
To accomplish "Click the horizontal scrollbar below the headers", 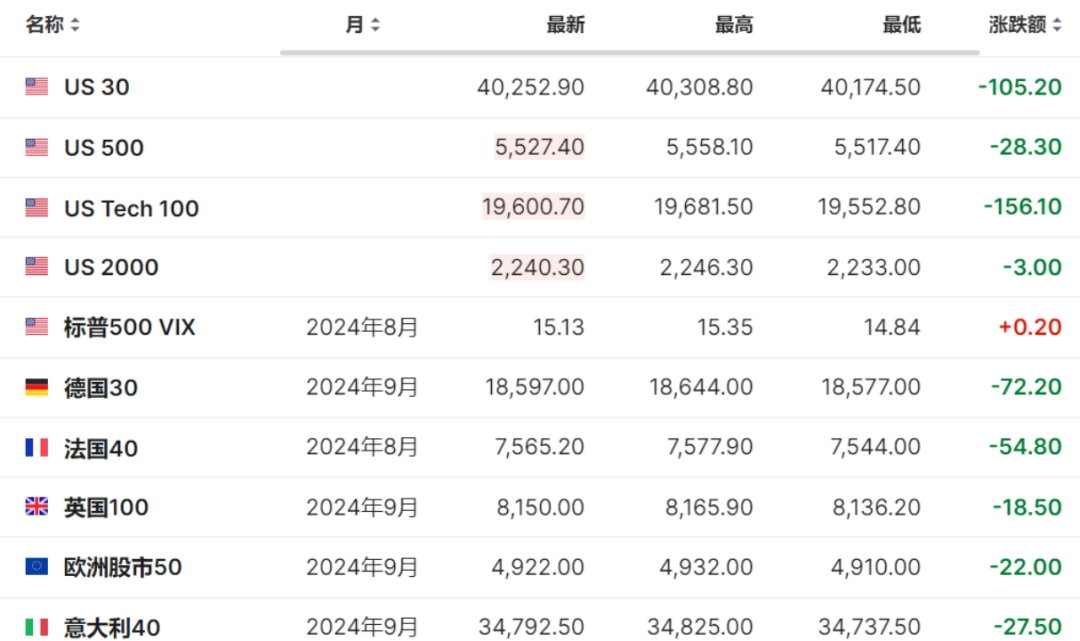I will coord(630,52).
